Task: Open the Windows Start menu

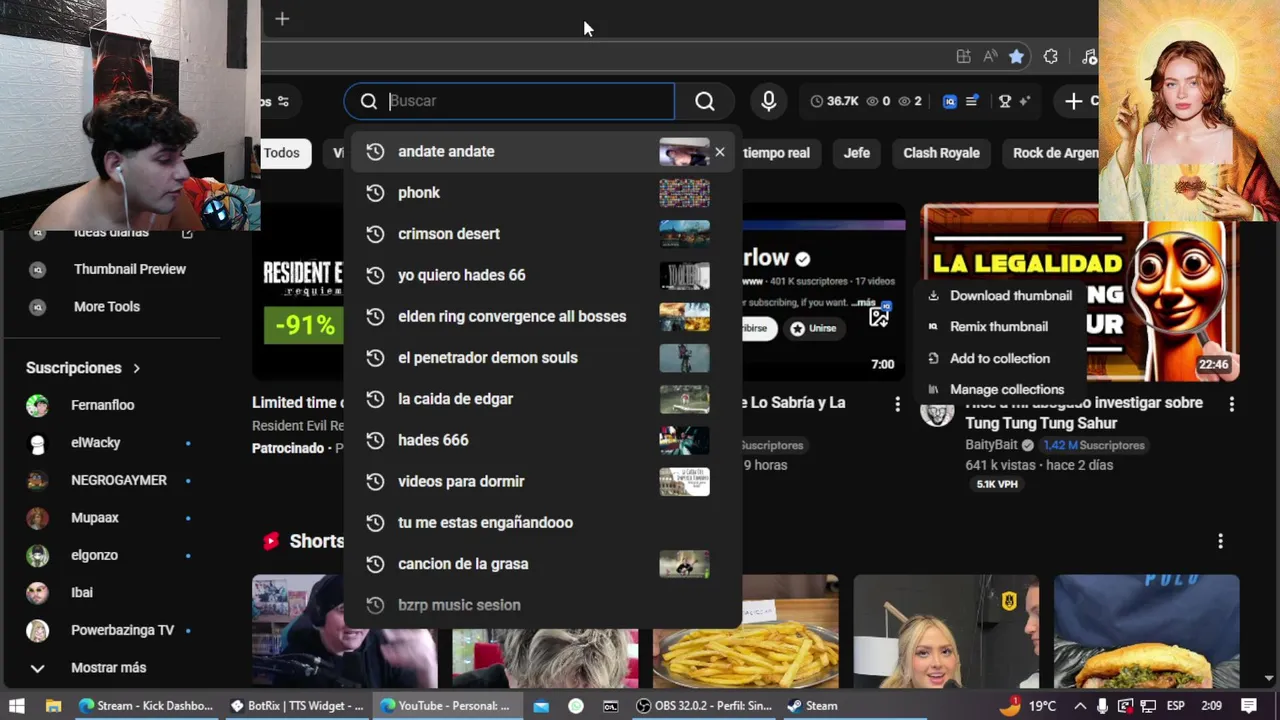Action: [x=16, y=705]
